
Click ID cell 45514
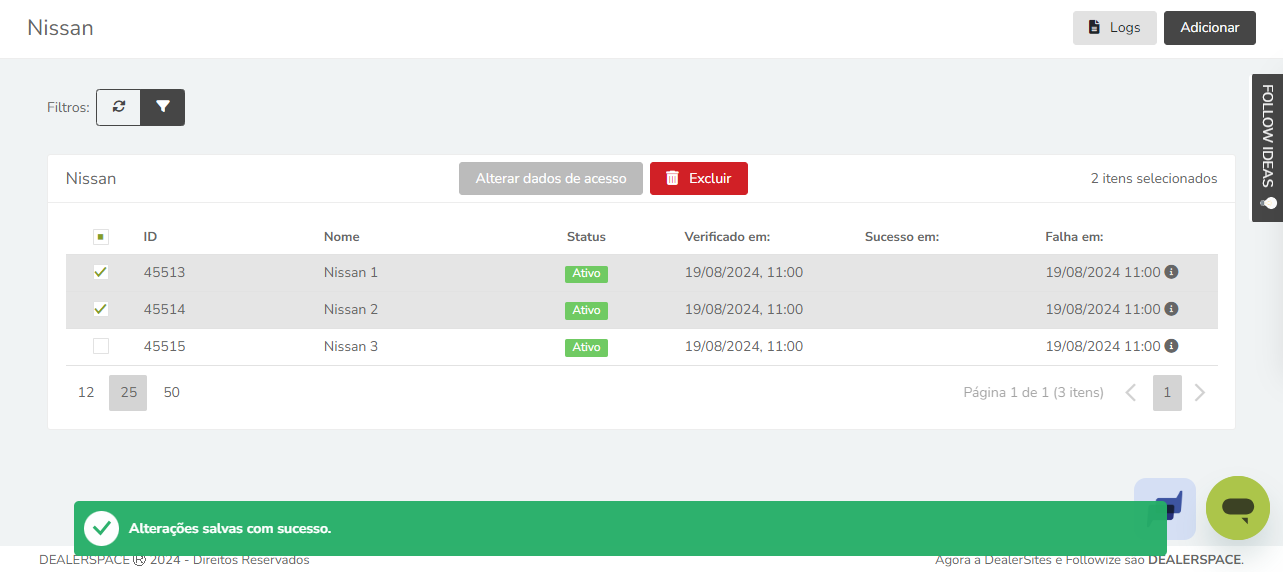click(x=165, y=309)
